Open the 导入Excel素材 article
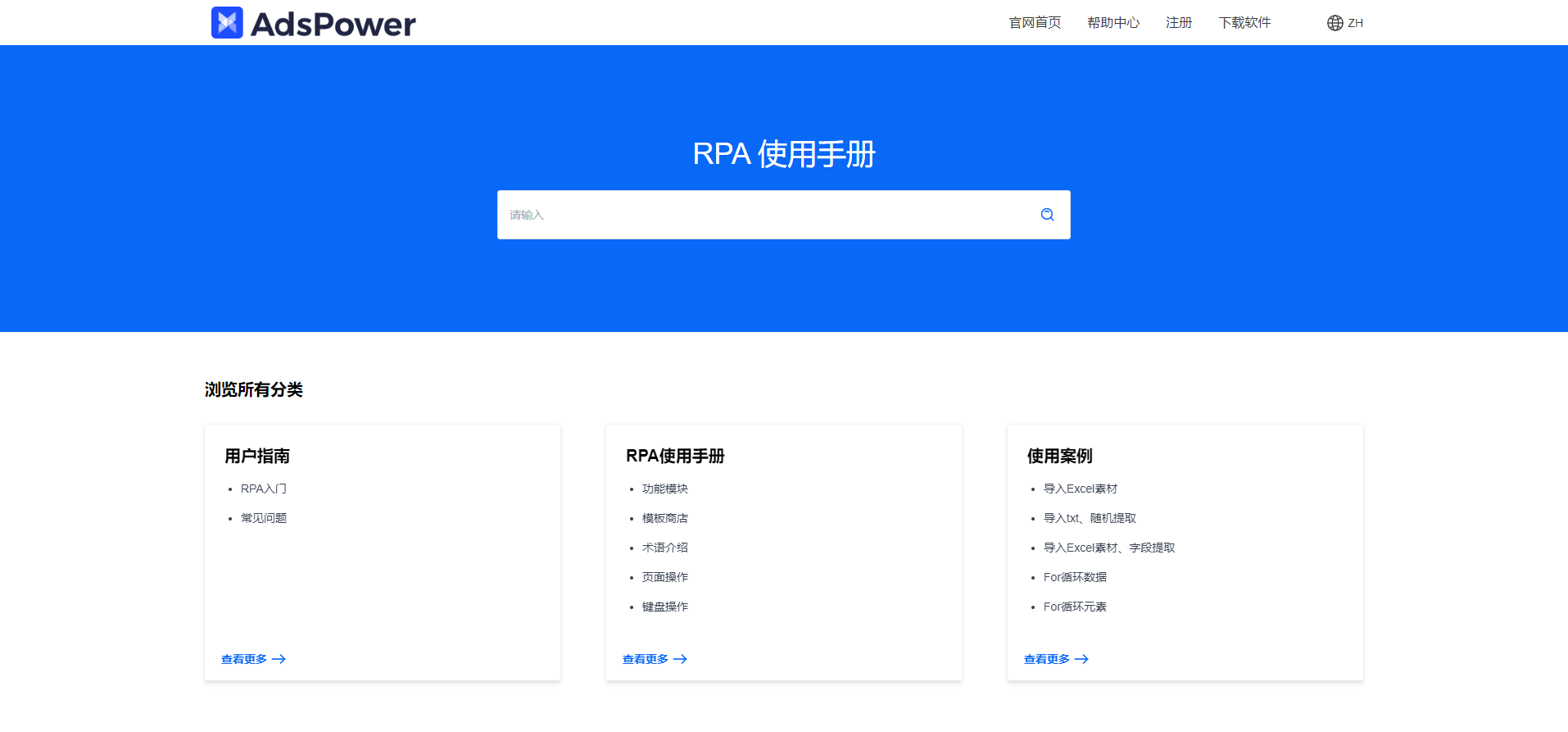Image resolution: width=1568 pixels, height=732 pixels. [1081, 489]
